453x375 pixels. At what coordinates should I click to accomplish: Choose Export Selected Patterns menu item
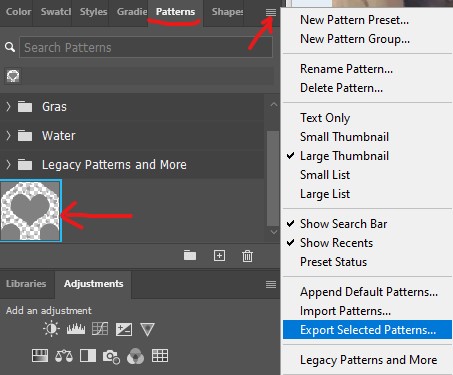tap(367, 330)
